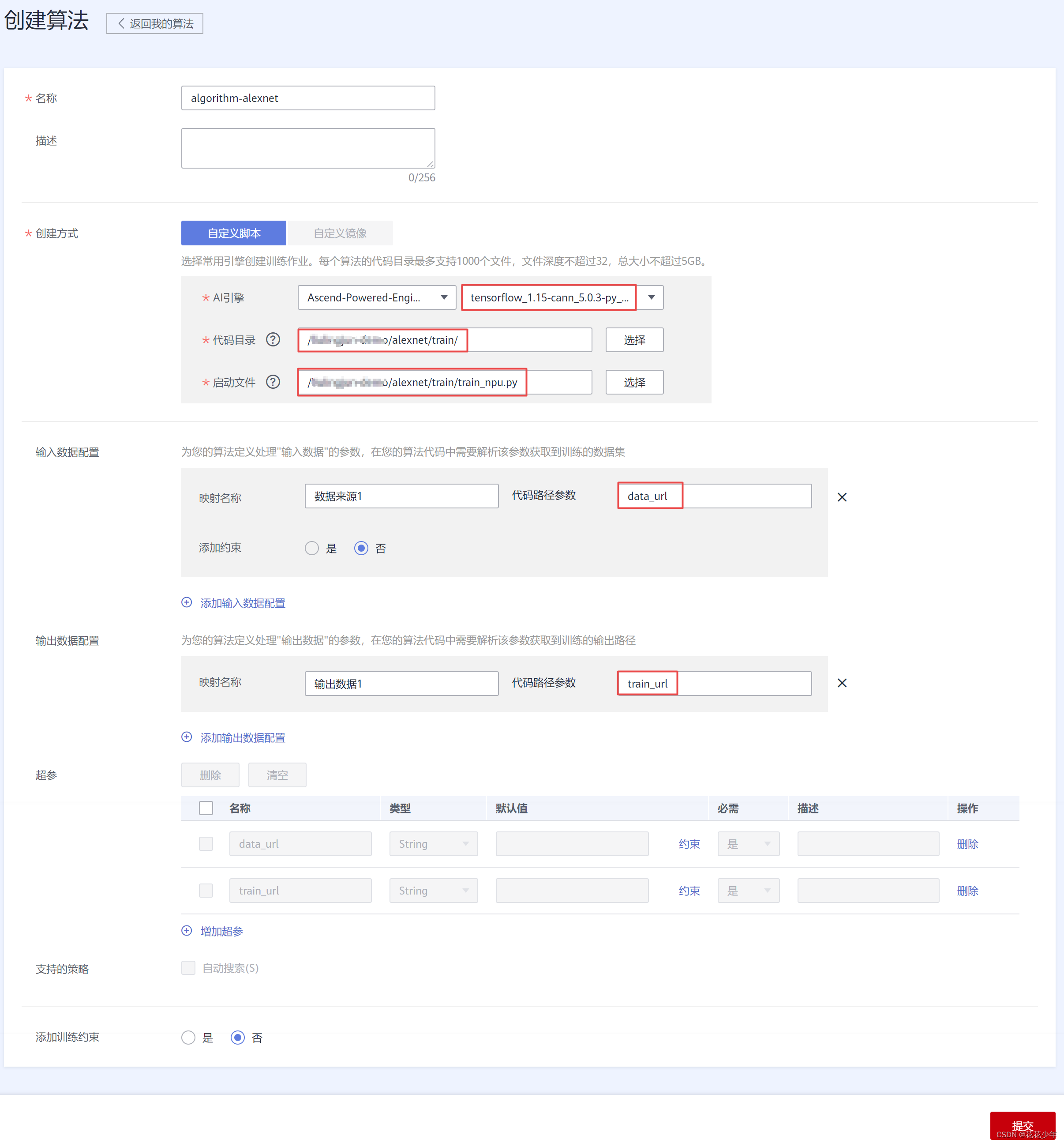Click the help icon next to 代码目录

[x=273, y=340]
